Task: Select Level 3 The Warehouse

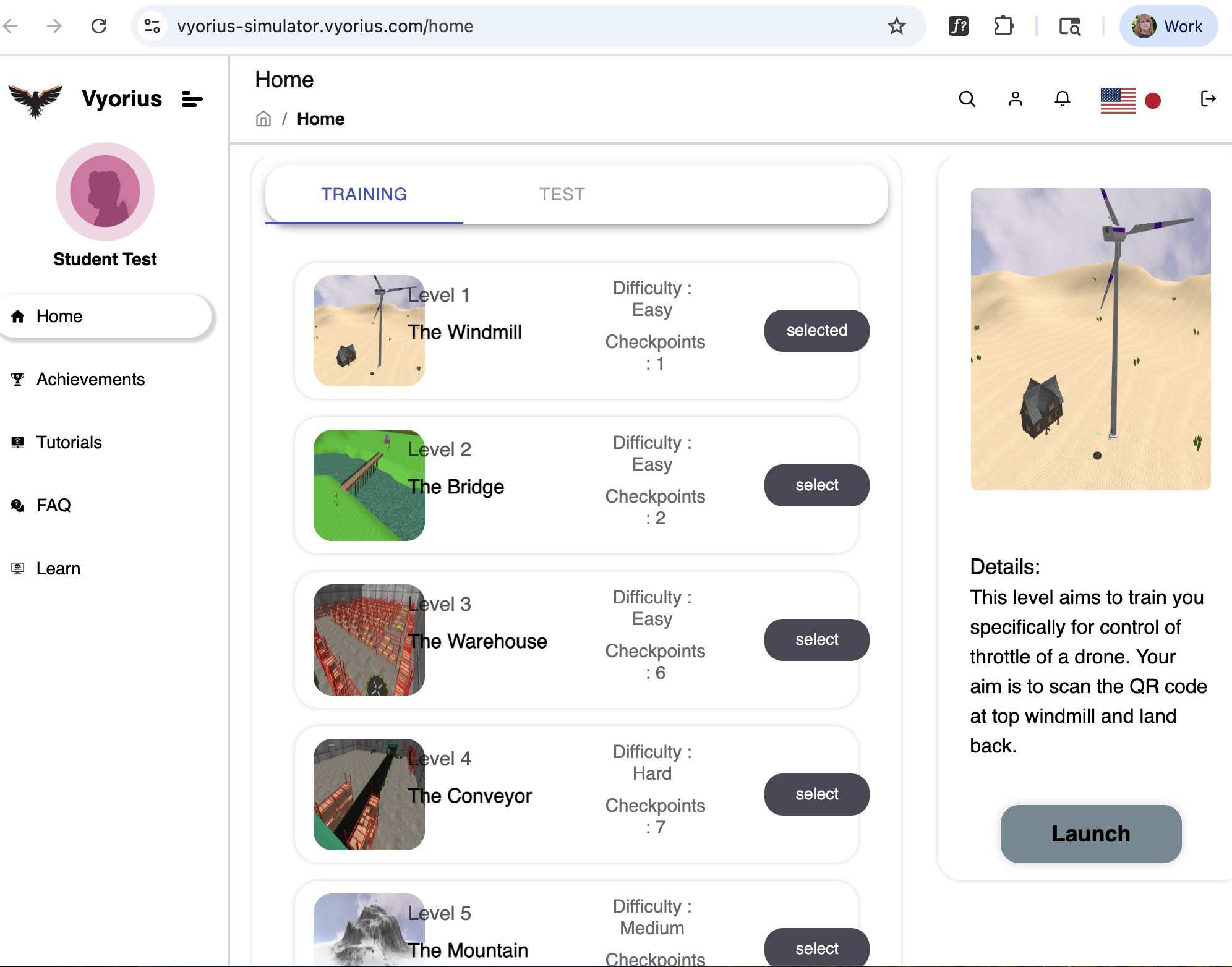Action: coord(816,640)
